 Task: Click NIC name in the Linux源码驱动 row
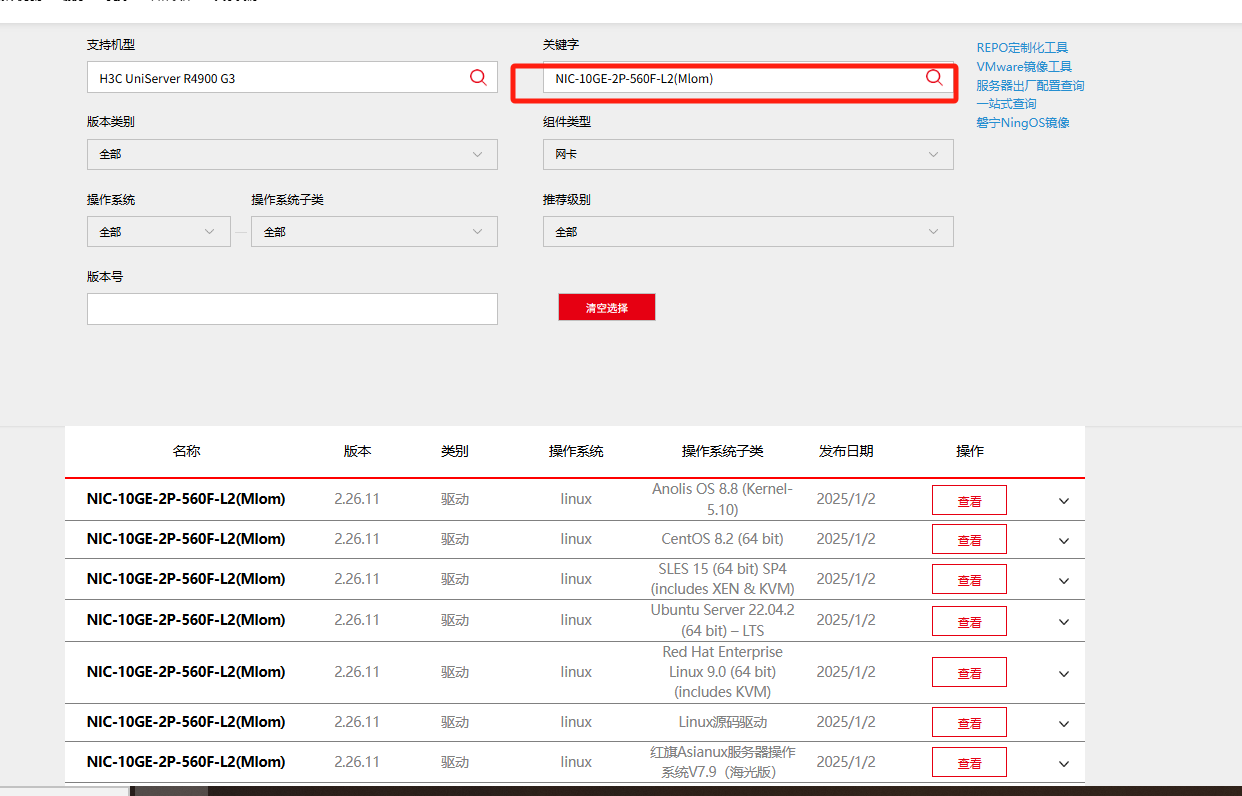point(186,722)
